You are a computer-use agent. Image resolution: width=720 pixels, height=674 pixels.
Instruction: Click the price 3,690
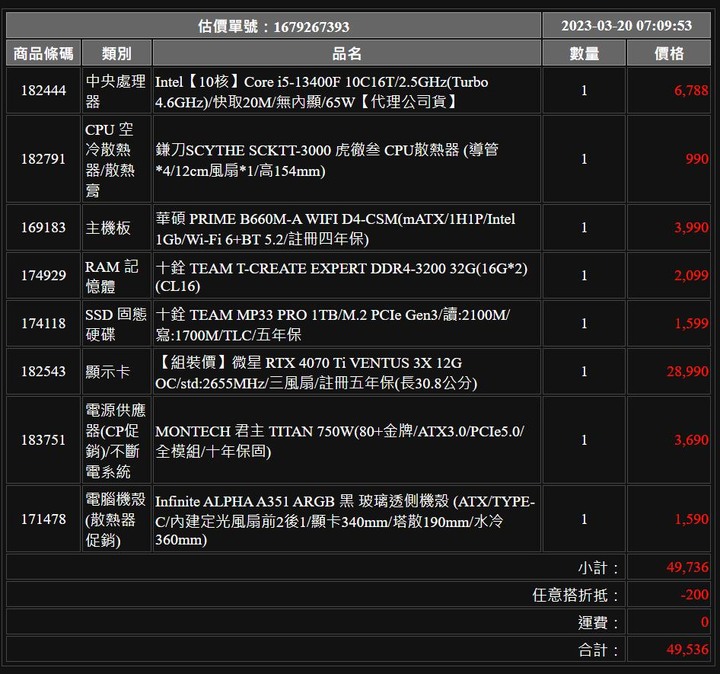691,440
